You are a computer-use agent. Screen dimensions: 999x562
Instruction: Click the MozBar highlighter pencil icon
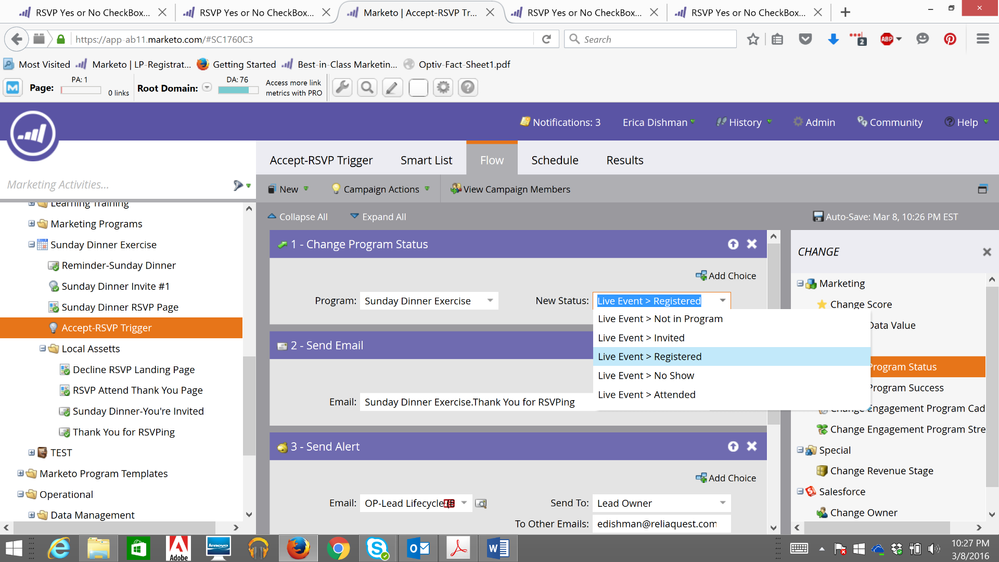392,87
